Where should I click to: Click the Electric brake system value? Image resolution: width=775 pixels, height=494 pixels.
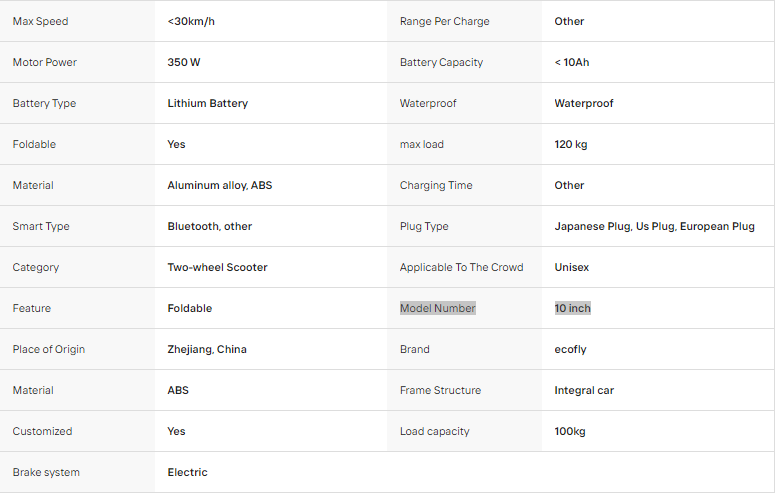(187, 472)
